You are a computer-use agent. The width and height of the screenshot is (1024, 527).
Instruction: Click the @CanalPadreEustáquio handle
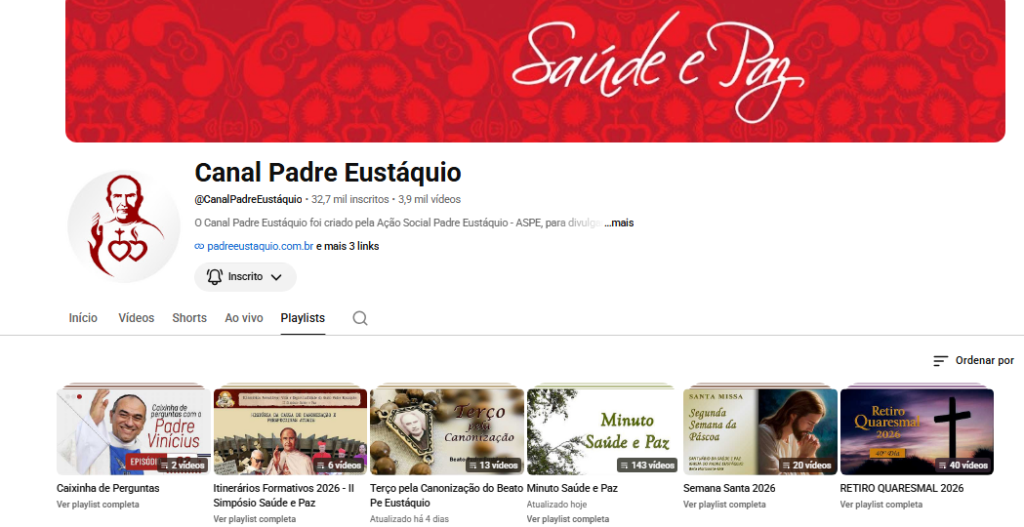(248, 199)
